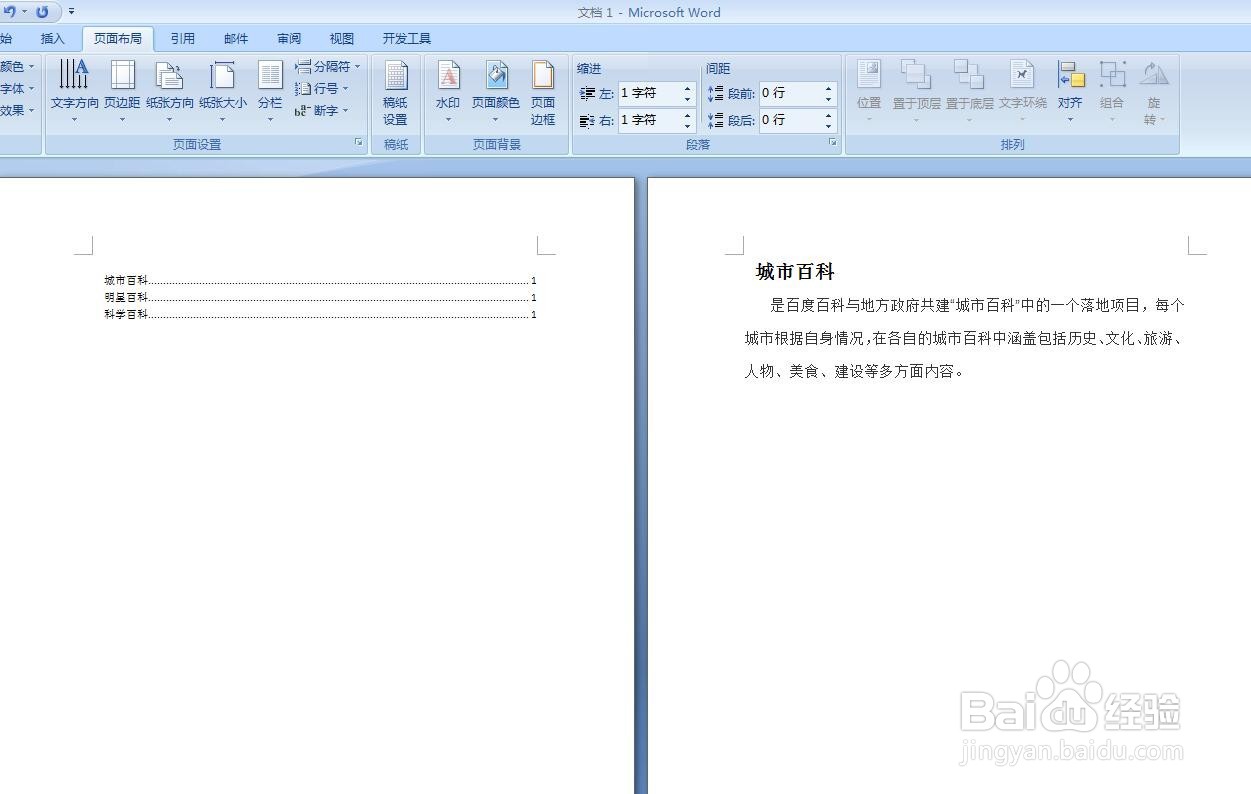Screen dimensions: 1251x794
Task: Add a watermark using 水印
Action: pos(447,90)
